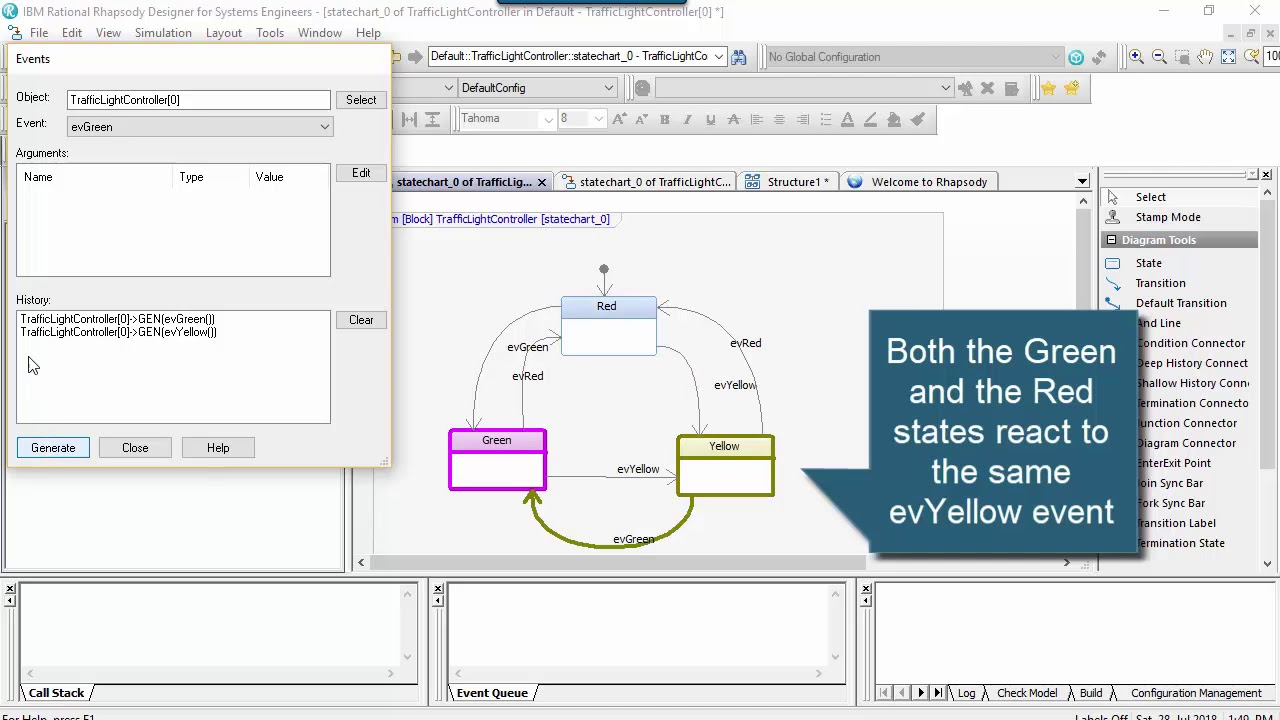Open the File menu
1280x720 pixels.
(x=39, y=33)
